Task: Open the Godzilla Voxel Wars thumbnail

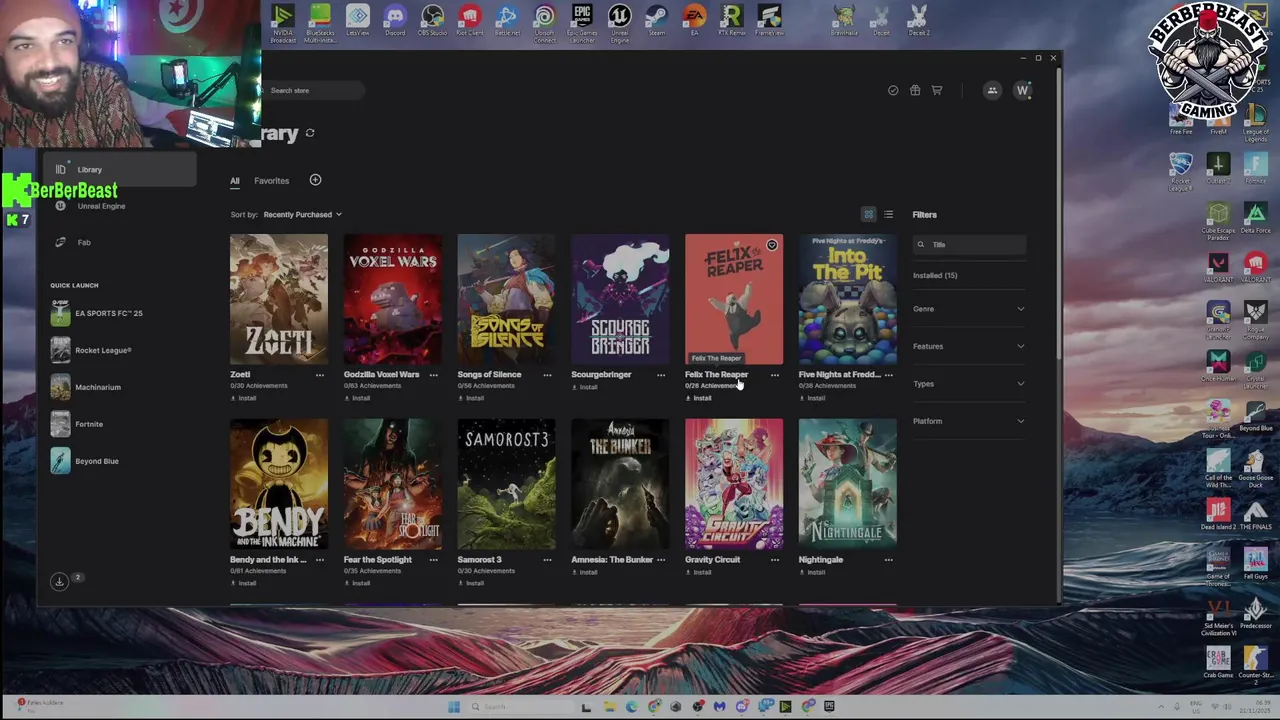Action: [393, 299]
